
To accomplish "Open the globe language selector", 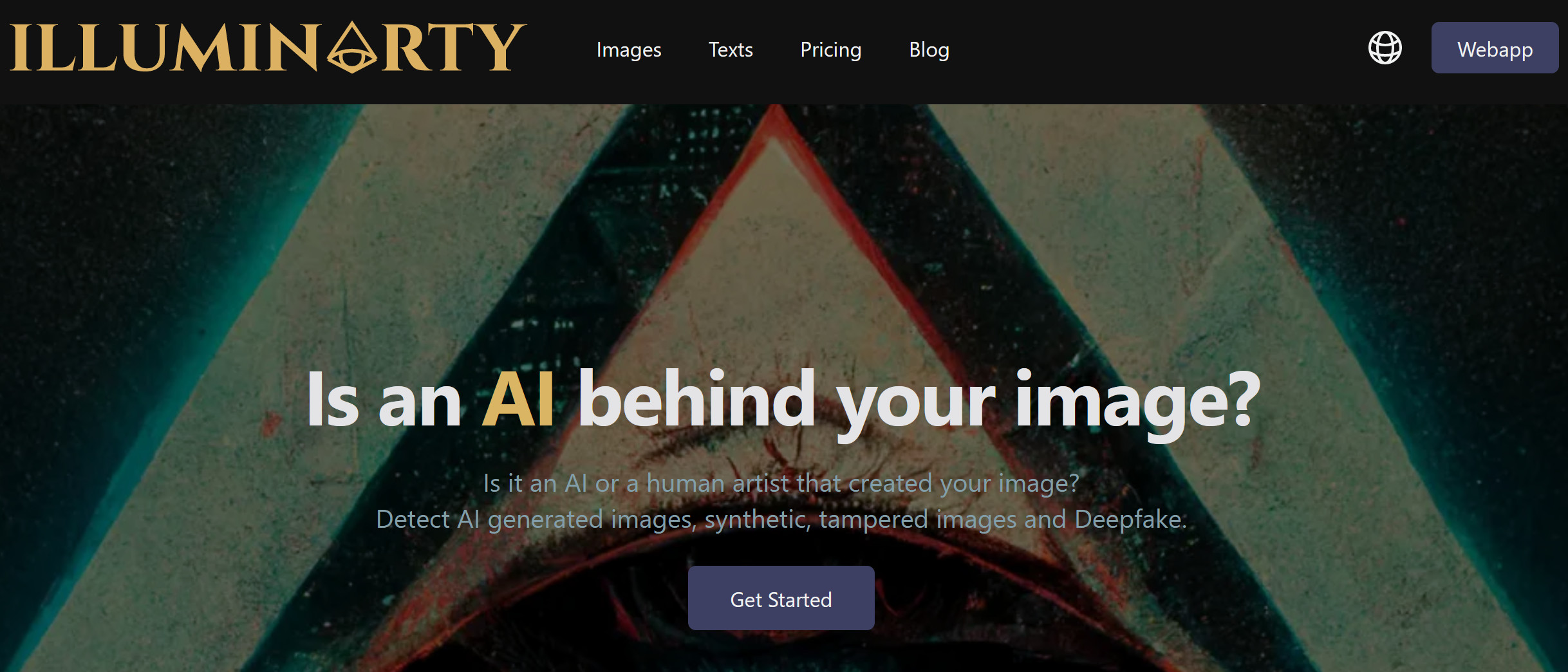I will click(x=1385, y=48).
